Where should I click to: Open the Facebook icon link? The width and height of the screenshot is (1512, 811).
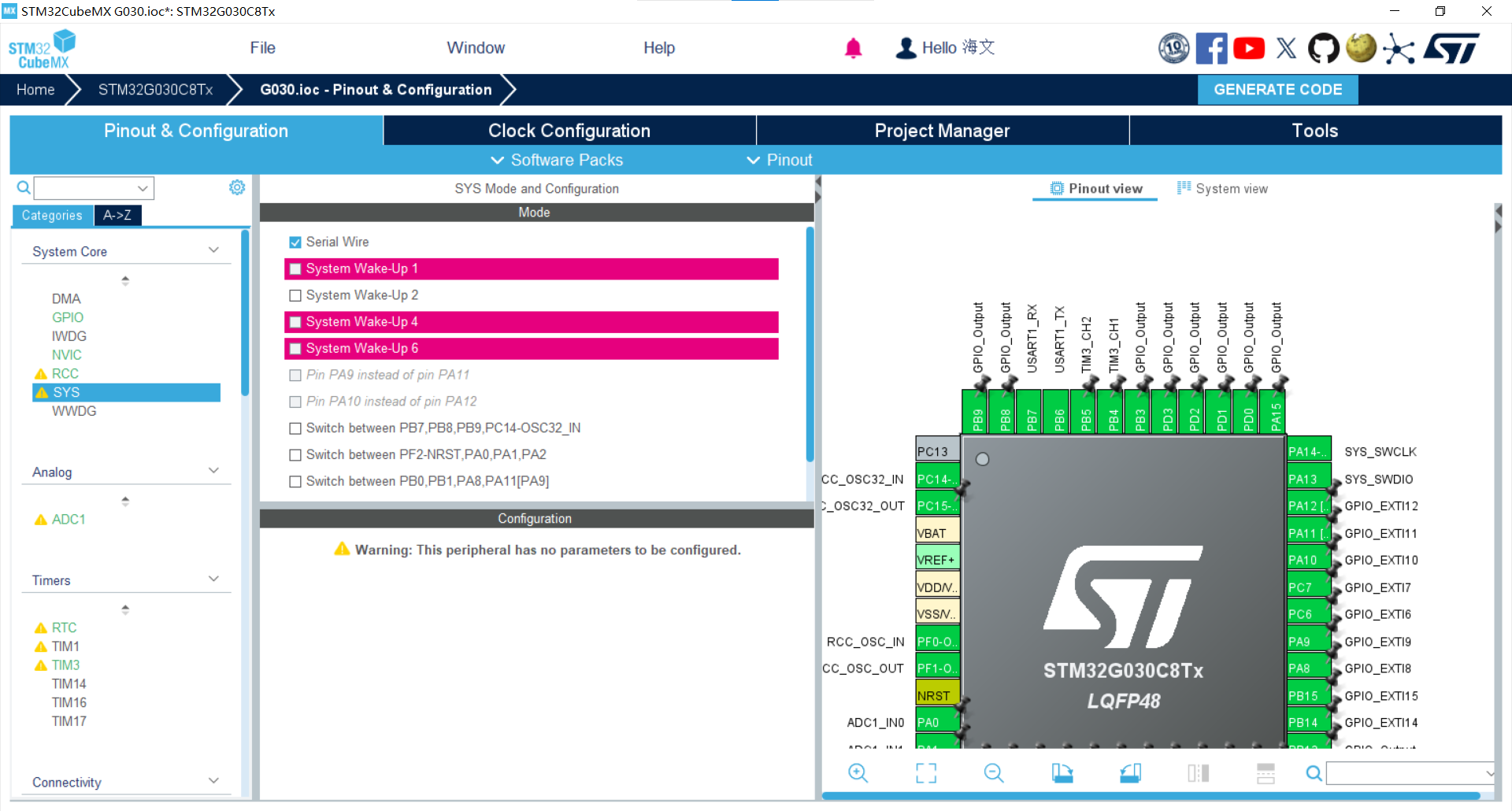[x=1210, y=49]
